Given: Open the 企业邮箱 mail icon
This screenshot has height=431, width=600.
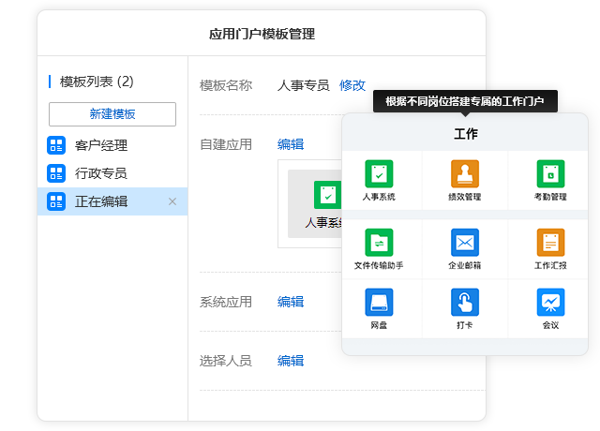Looking at the screenshot, I should pos(465,243).
